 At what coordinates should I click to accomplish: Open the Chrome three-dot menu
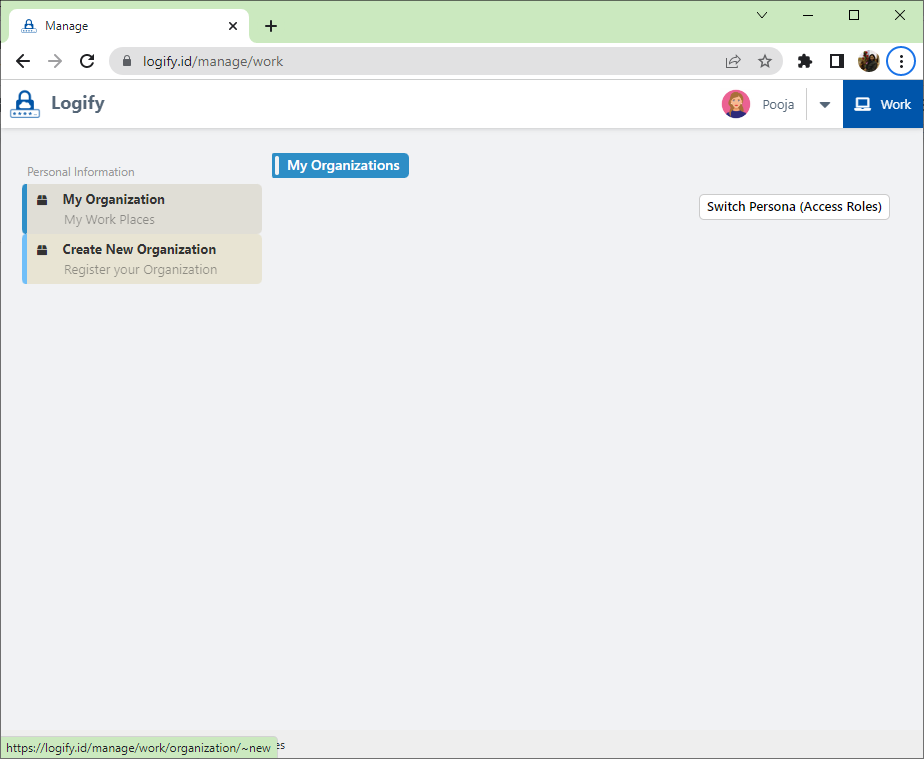[x=901, y=61]
